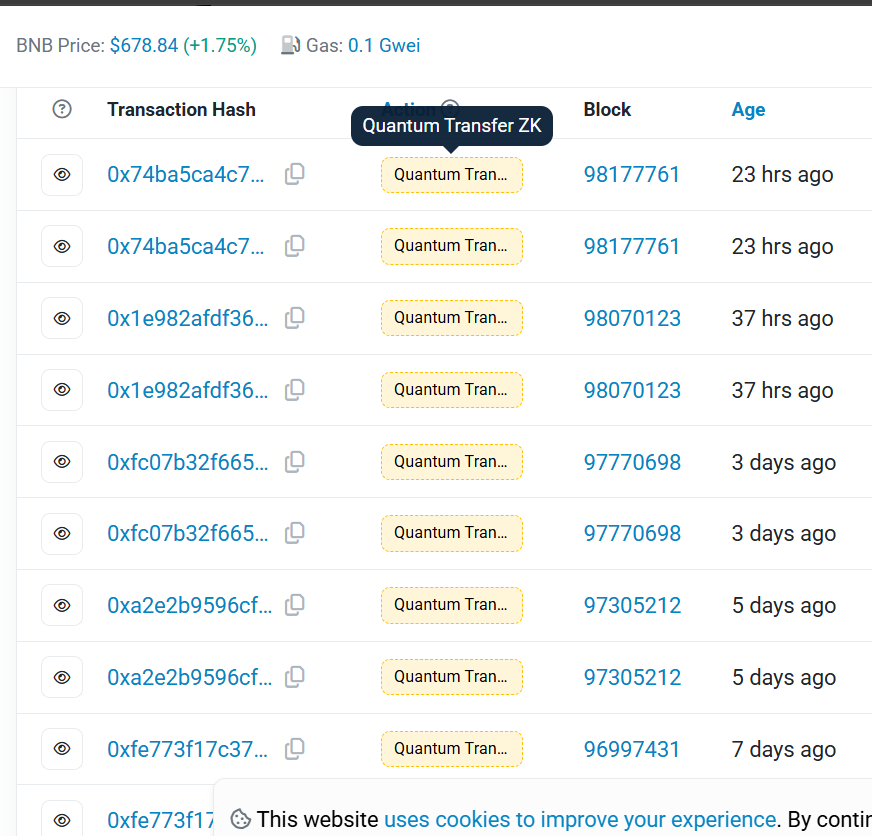This screenshot has width=872, height=836.
Task: Open block 98177761 in the upper 23 hrs row
Action: tap(632, 175)
